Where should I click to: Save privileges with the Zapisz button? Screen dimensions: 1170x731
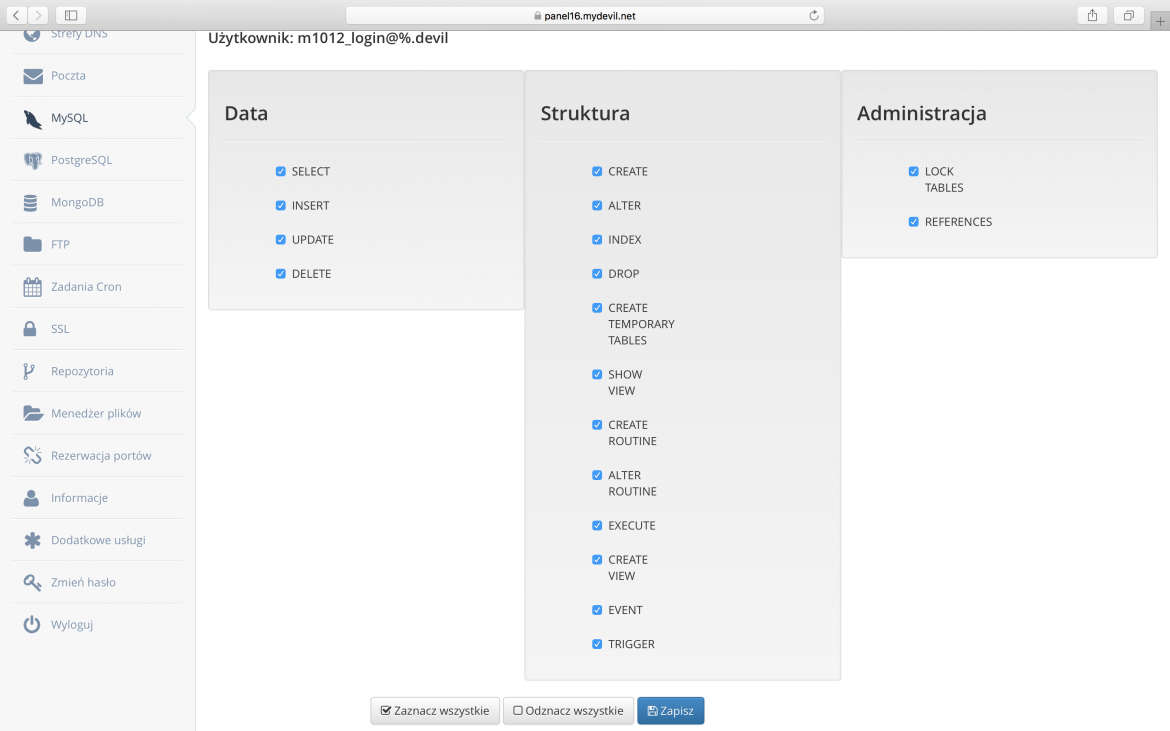coord(670,710)
